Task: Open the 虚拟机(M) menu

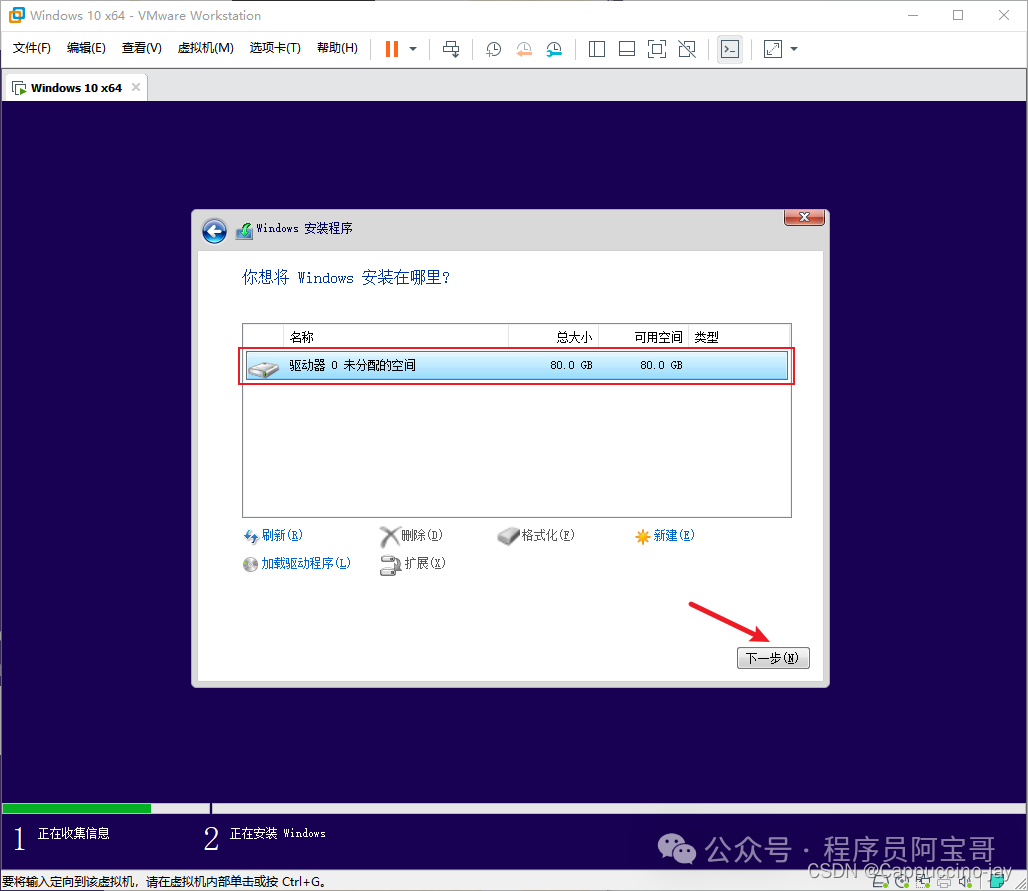Action: click(x=205, y=48)
